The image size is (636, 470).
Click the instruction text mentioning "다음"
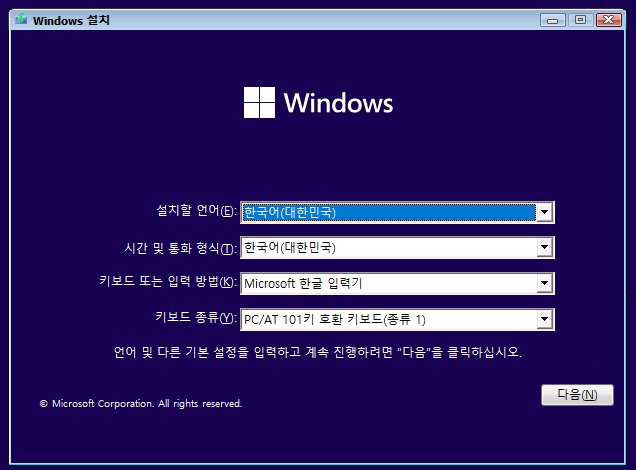pyautogui.click(x=318, y=352)
